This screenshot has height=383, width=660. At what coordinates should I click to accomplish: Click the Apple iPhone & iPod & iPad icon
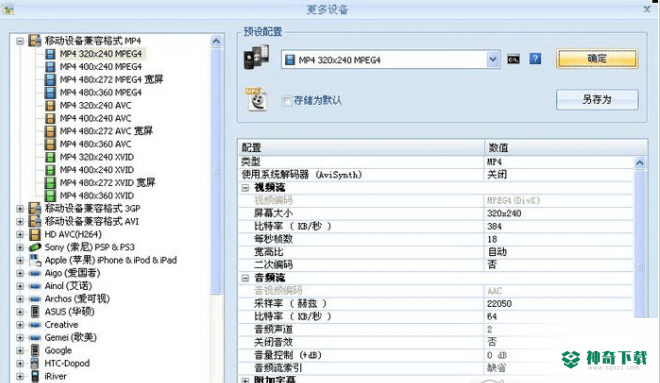tap(35, 260)
